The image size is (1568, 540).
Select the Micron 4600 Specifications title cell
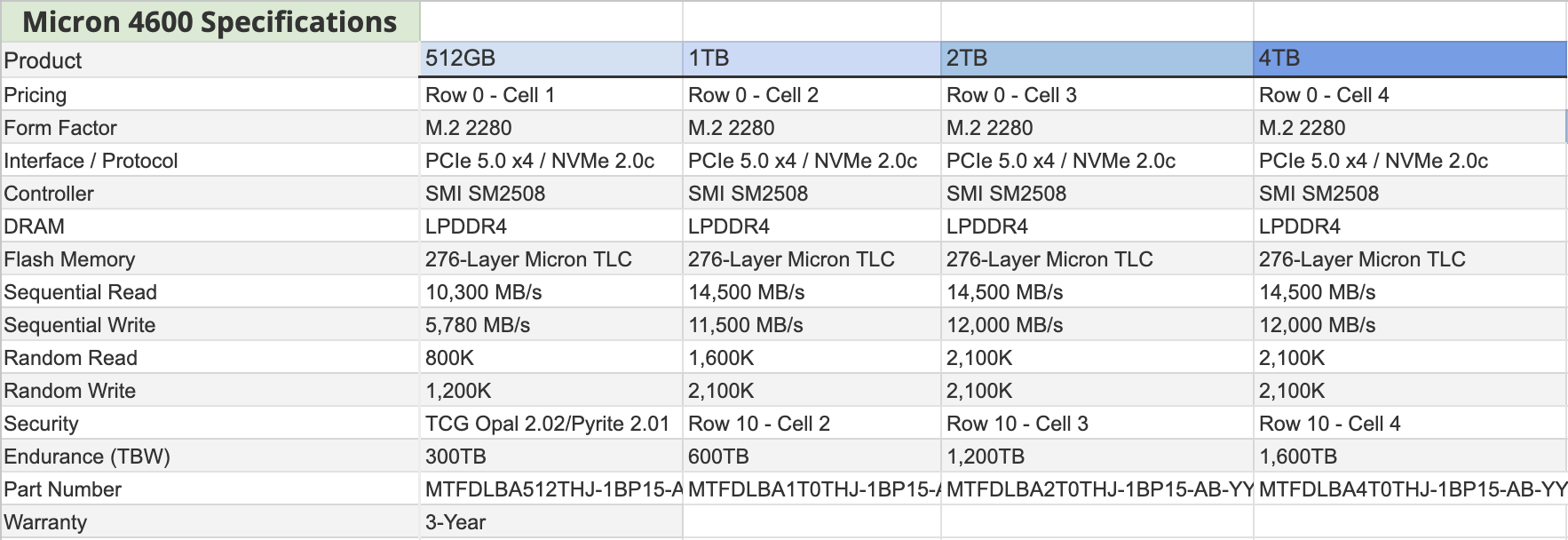click(x=210, y=22)
